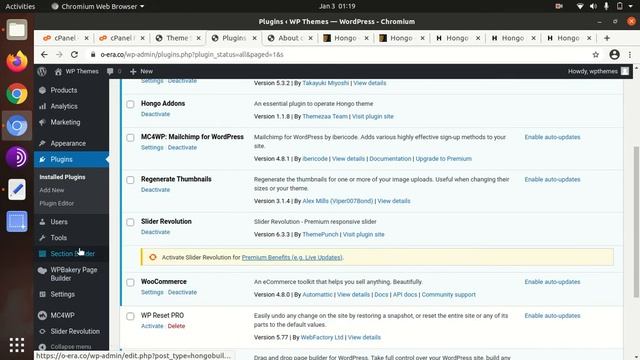Delete the WP Reset PRO plugin
The height and width of the screenshot is (360, 640).
click(176, 326)
